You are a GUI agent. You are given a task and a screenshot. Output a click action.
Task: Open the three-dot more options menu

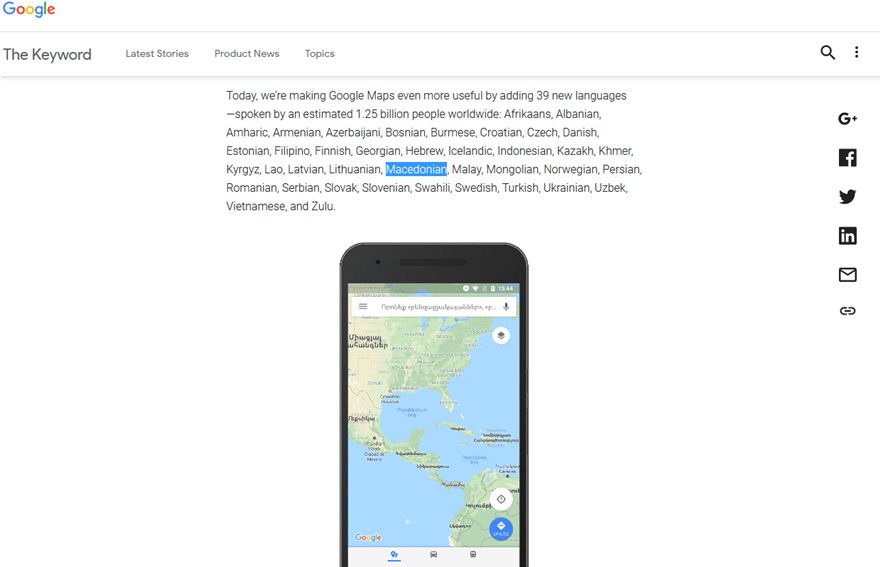pyautogui.click(x=856, y=52)
